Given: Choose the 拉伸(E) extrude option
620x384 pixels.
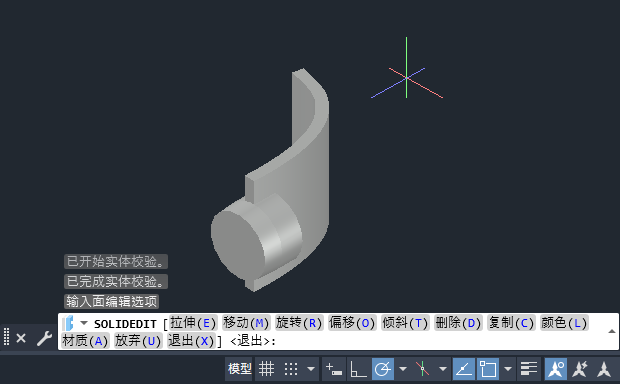Looking at the screenshot, I should coord(193,323).
